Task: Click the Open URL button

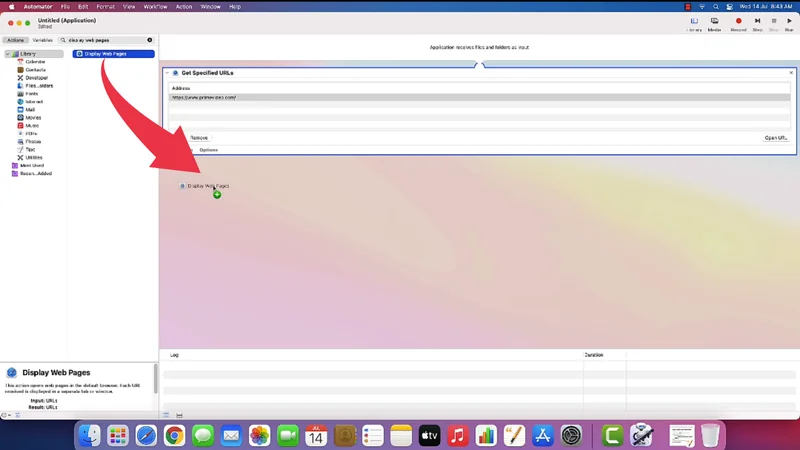Action: [x=775, y=138]
